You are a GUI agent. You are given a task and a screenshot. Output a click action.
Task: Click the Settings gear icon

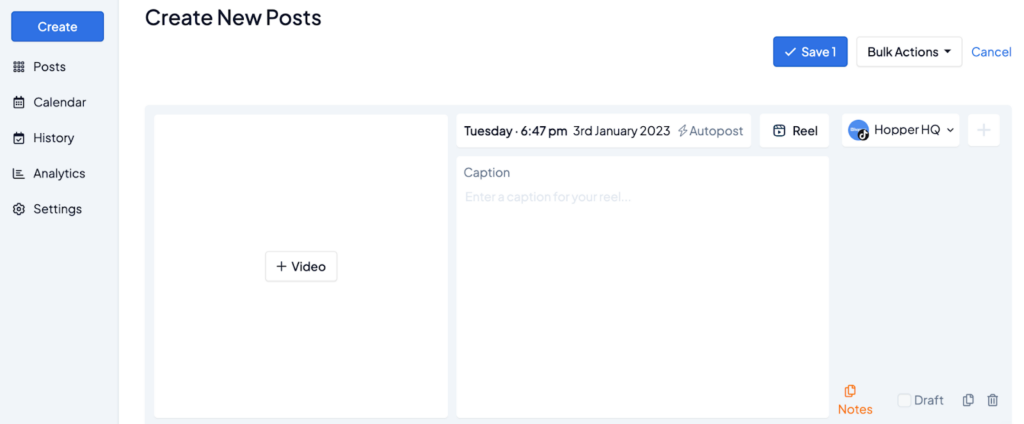(x=18, y=209)
